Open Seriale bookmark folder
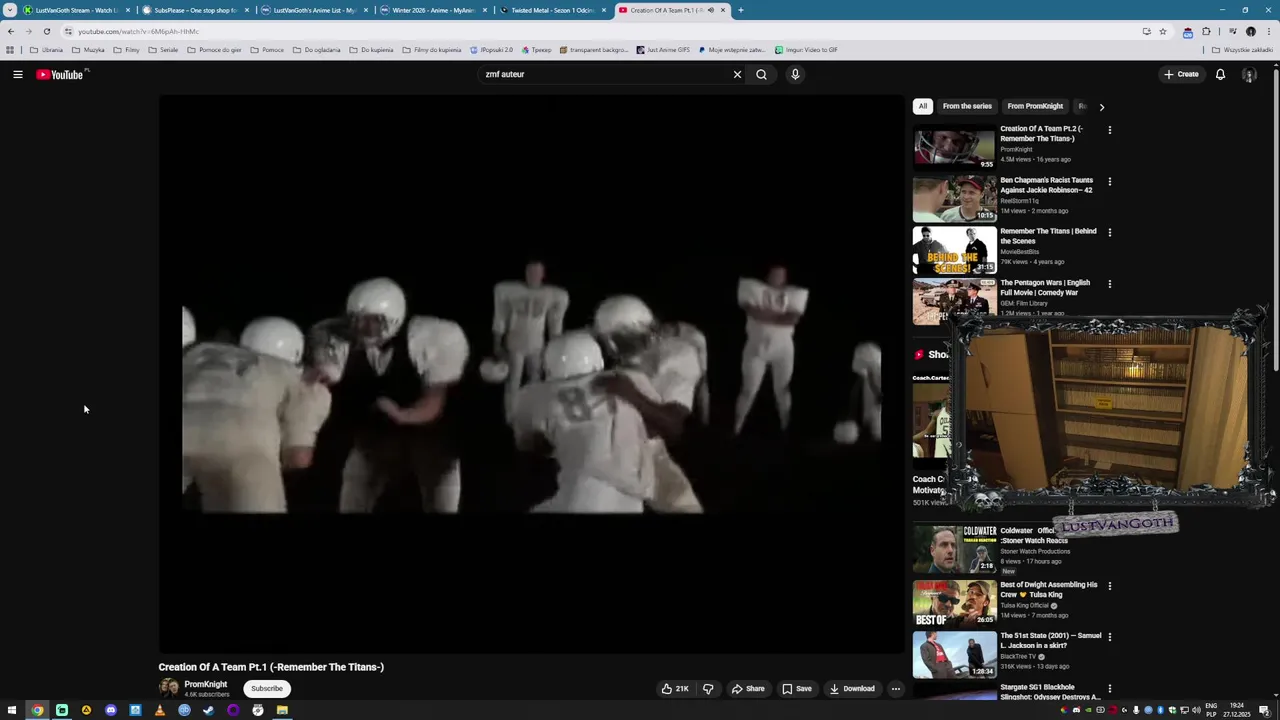The width and height of the screenshot is (1280, 720). point(163,49)
